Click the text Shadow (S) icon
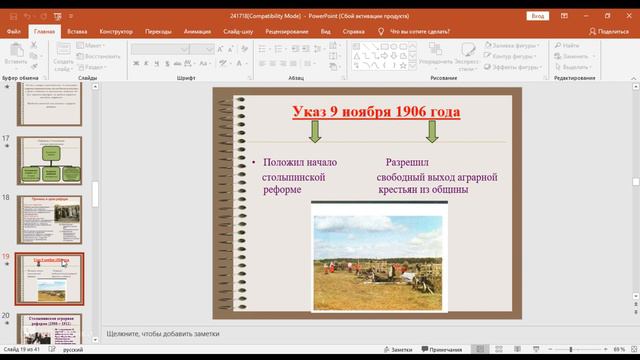 pos(167,64)
